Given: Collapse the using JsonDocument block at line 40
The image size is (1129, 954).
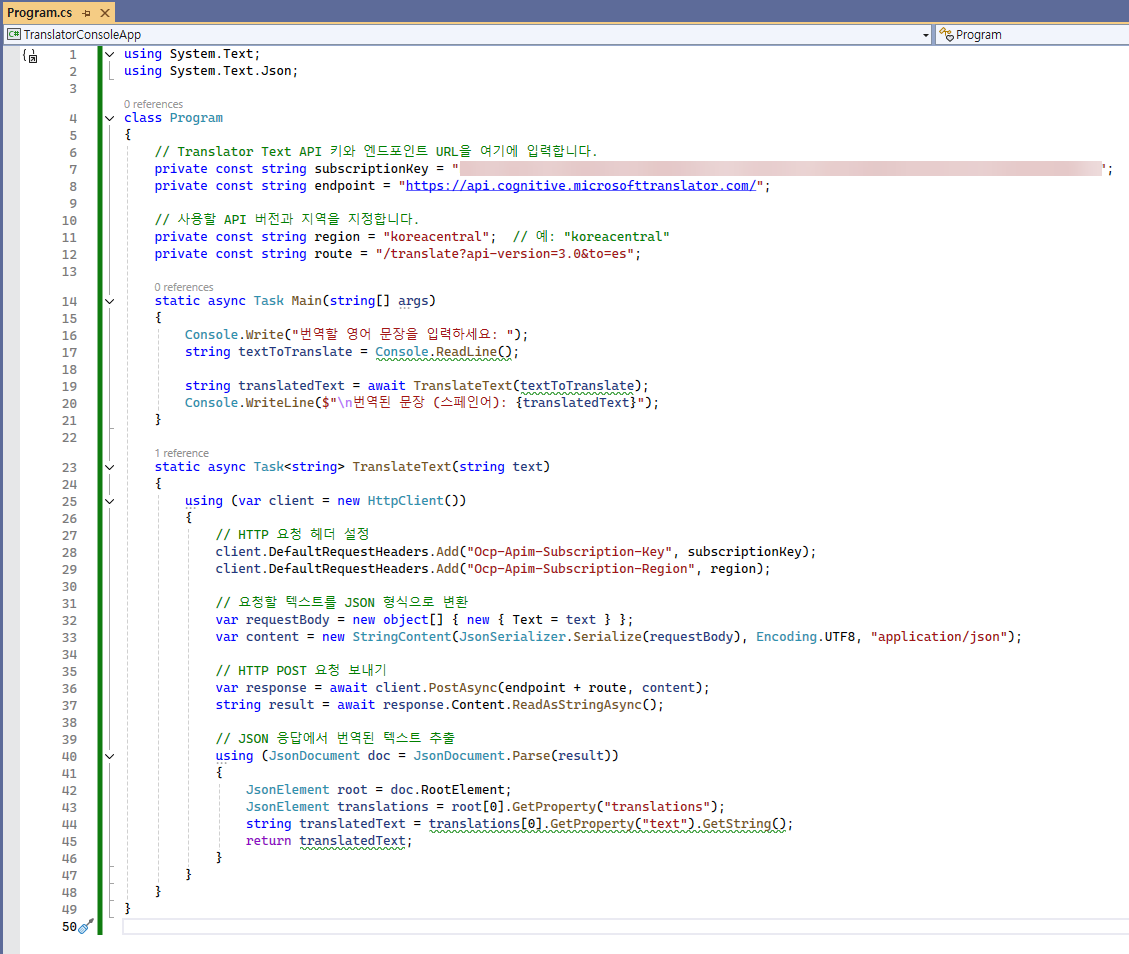Looking at the screenshot, I should tap(109, 756).
